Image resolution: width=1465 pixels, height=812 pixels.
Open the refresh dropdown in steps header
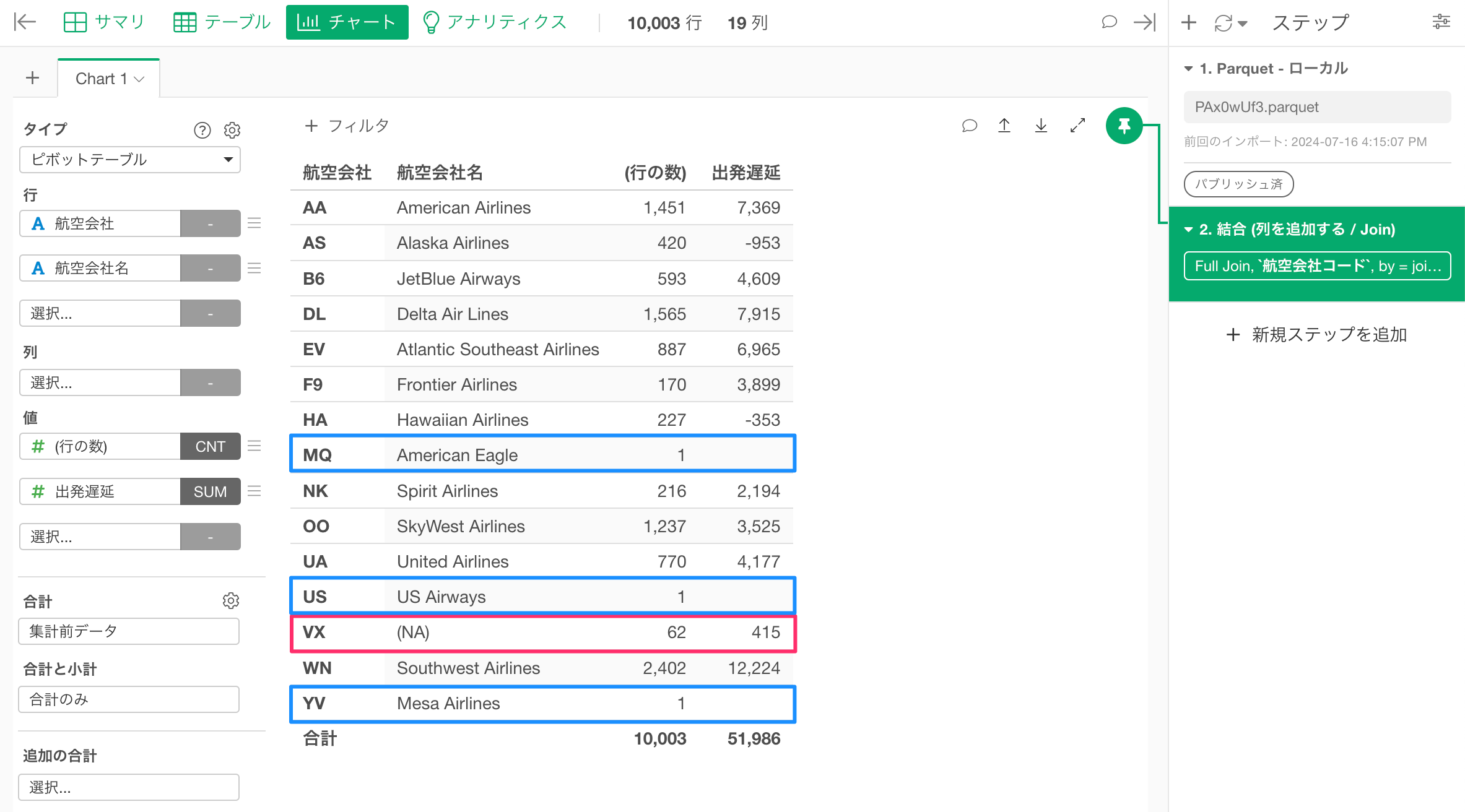pos(1230,23)
